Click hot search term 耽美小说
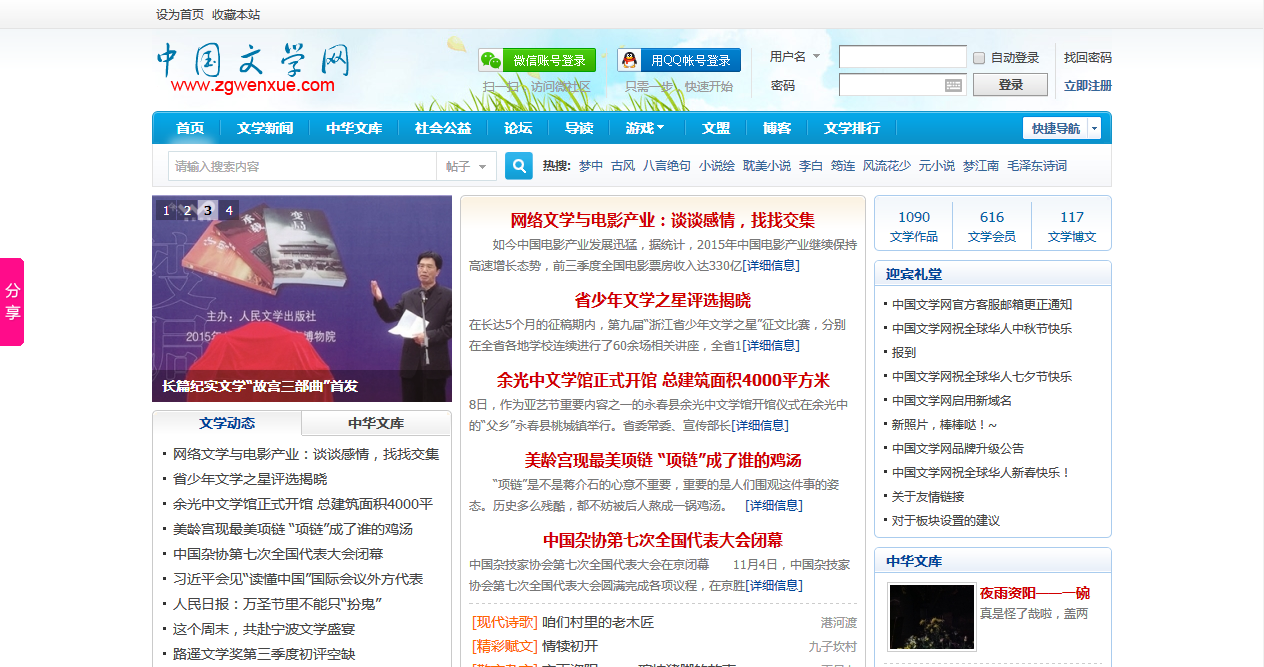Viewport: 1264px width, 667px height. pyautogui.click(x=767, y=166)
